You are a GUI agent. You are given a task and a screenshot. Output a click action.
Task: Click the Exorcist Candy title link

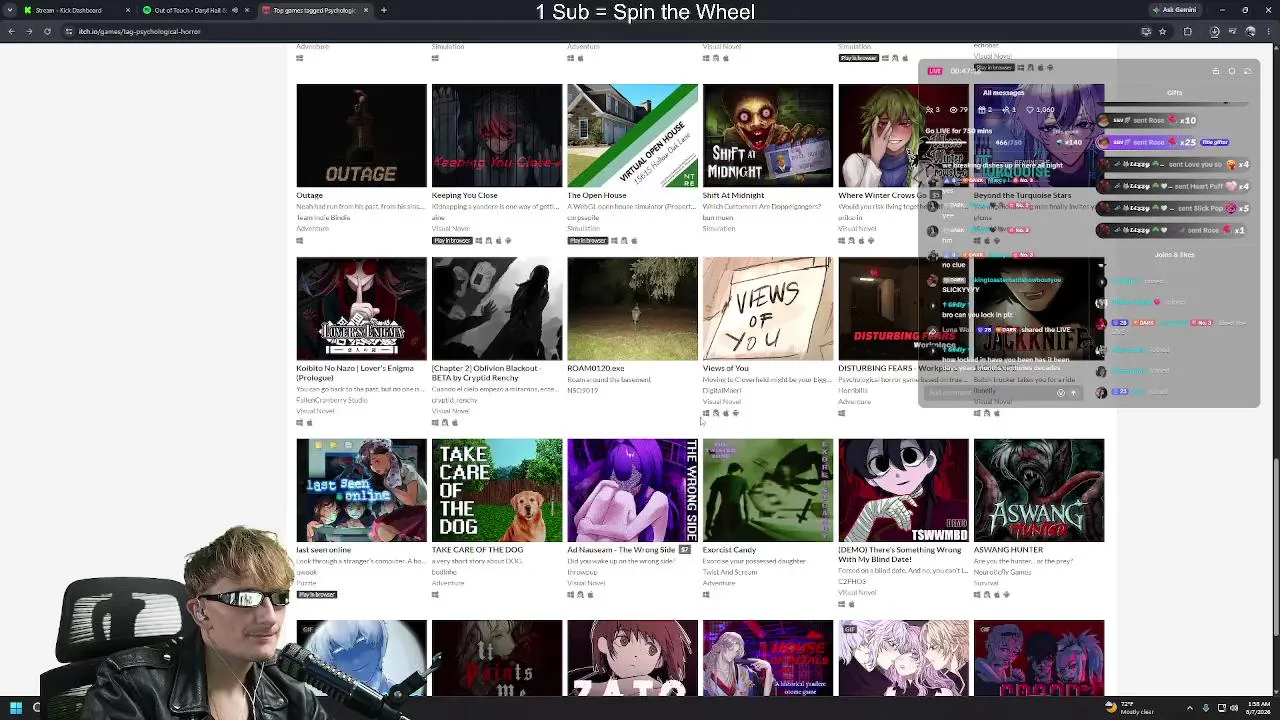coord(729,550)
